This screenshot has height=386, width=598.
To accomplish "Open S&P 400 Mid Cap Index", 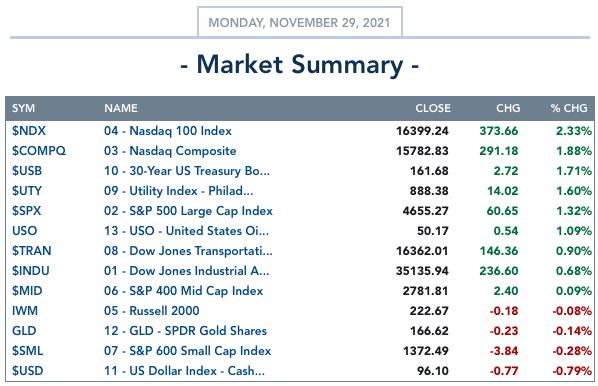I will pyautogui.click(x=183, y=291).
